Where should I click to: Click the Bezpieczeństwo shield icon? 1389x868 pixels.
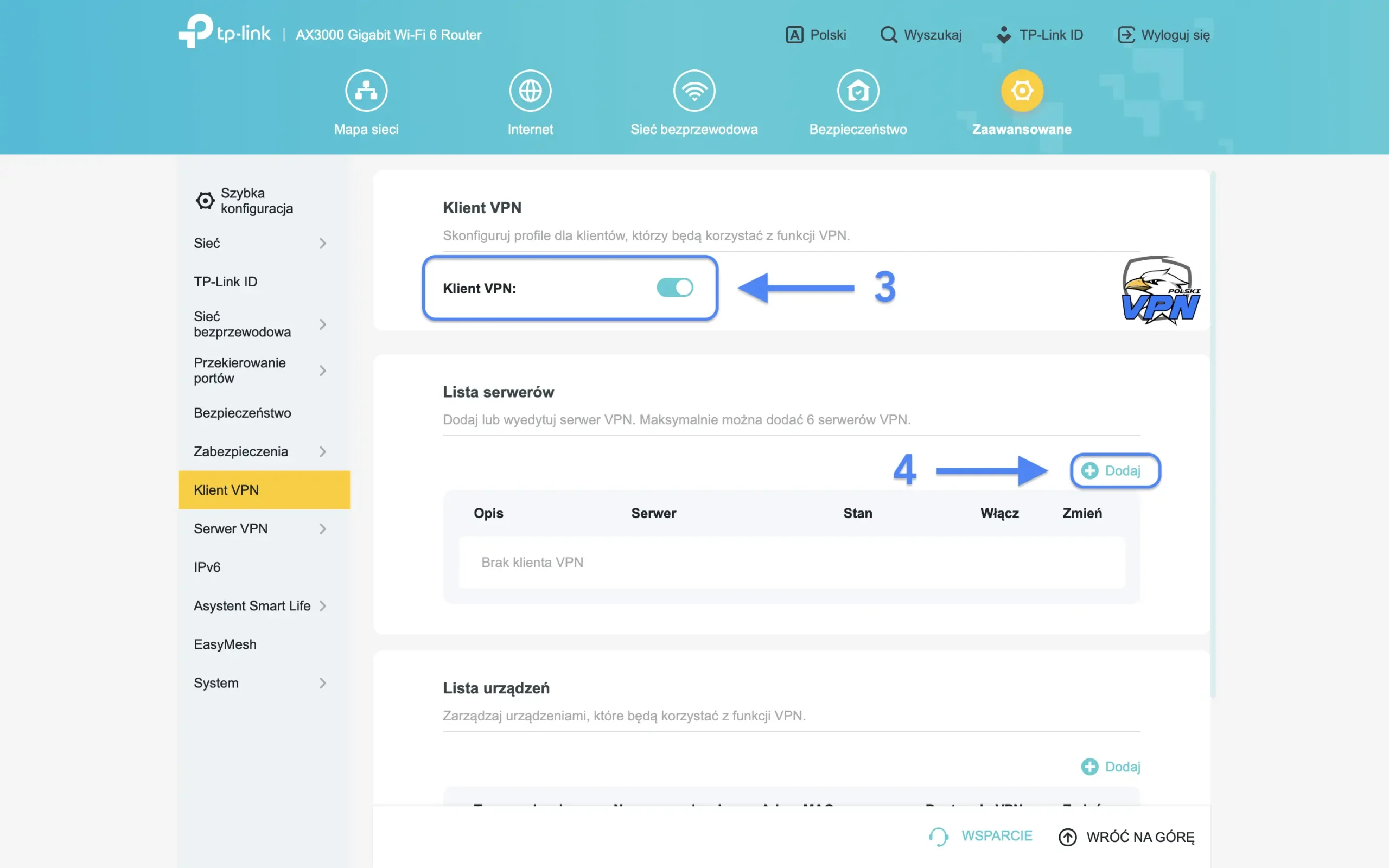pos(857,90)
